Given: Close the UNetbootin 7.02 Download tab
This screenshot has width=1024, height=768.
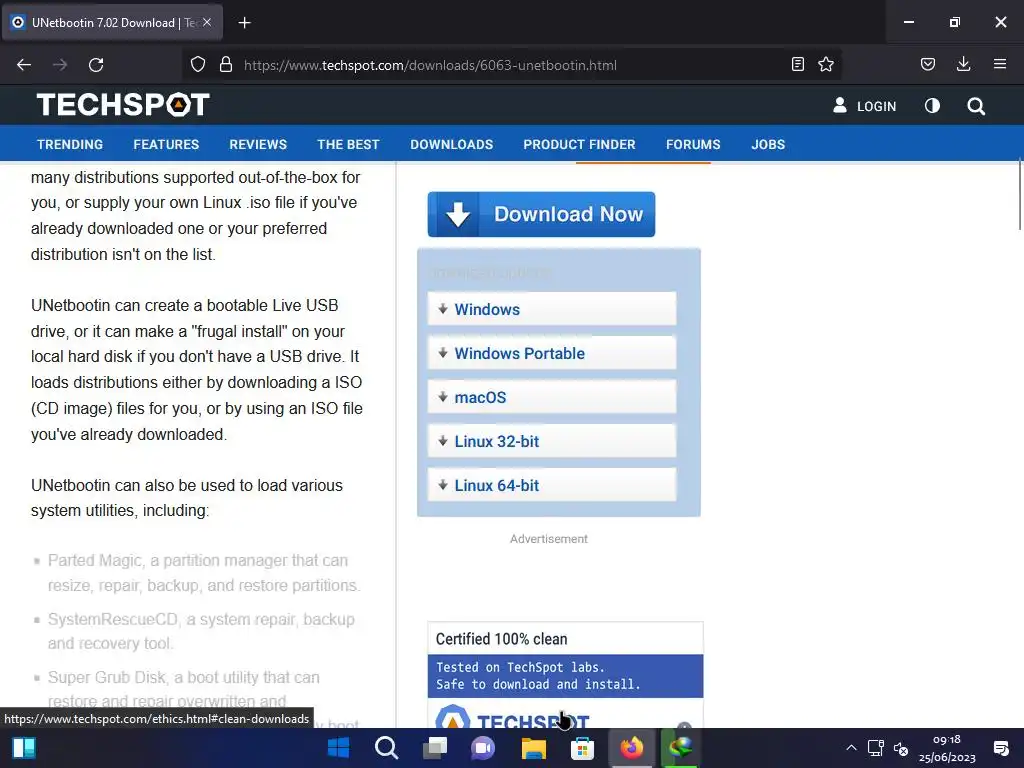Looking at the screenshot, I should coord(206,22).
